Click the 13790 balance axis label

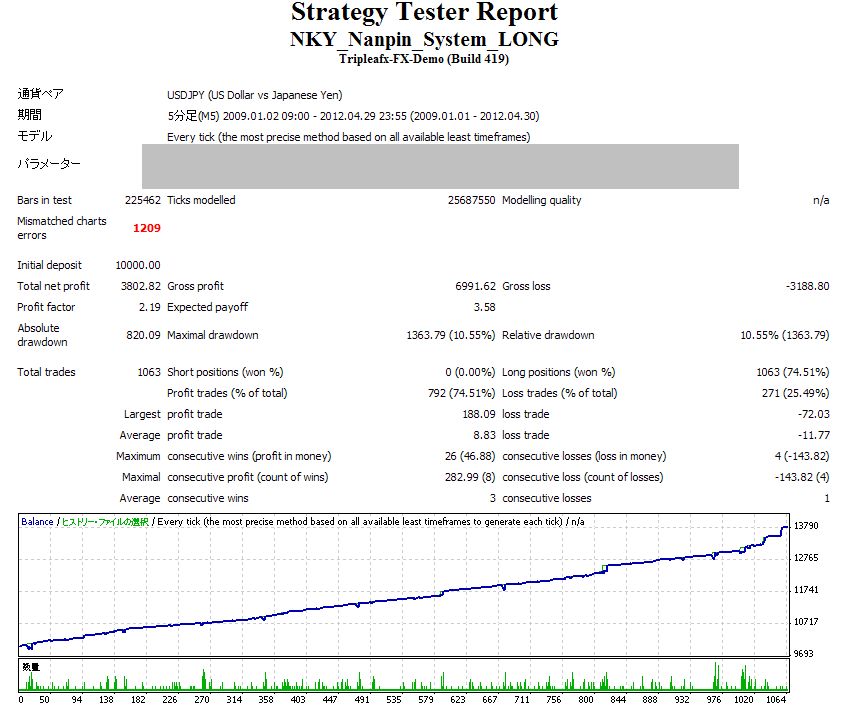coord(806,526)
